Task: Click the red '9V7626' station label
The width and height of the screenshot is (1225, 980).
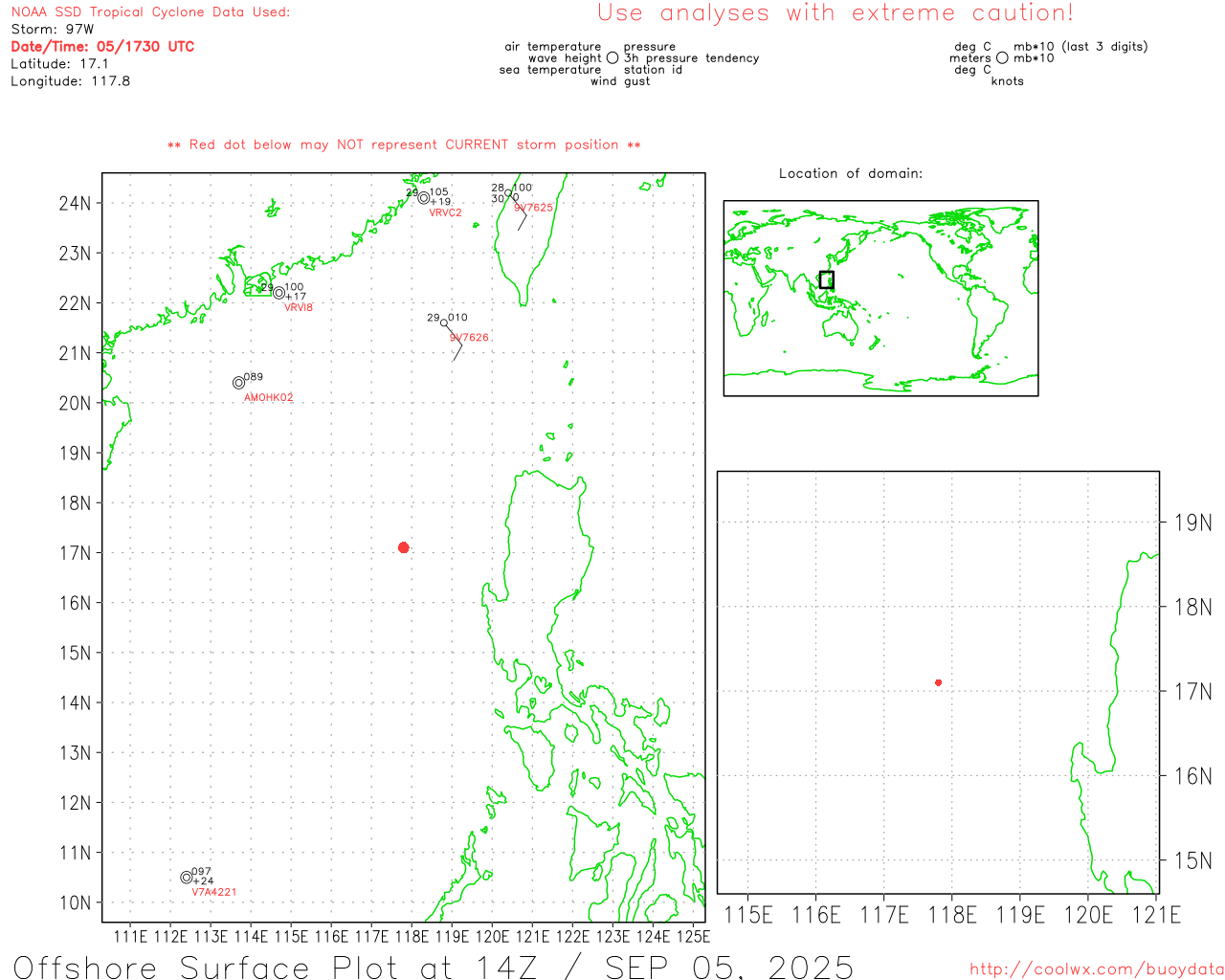Action: tap(469, 338)
